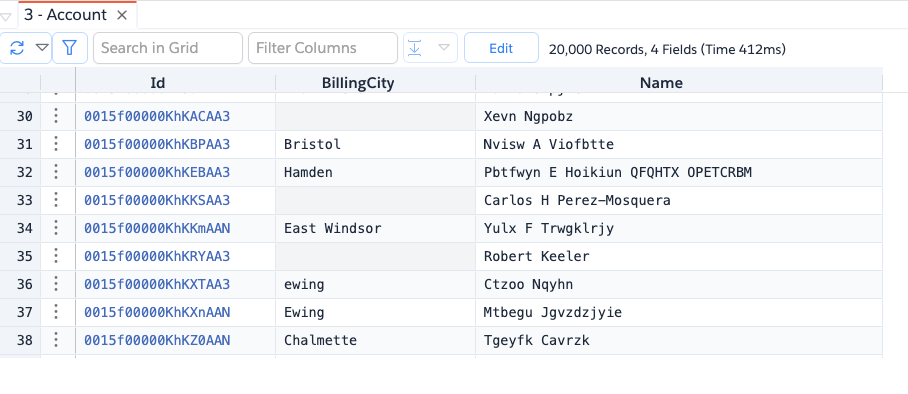908x394 pixels.
Task: Open row 38 actions menu dots
Action: pyautogui.click(x=56, y=340)
